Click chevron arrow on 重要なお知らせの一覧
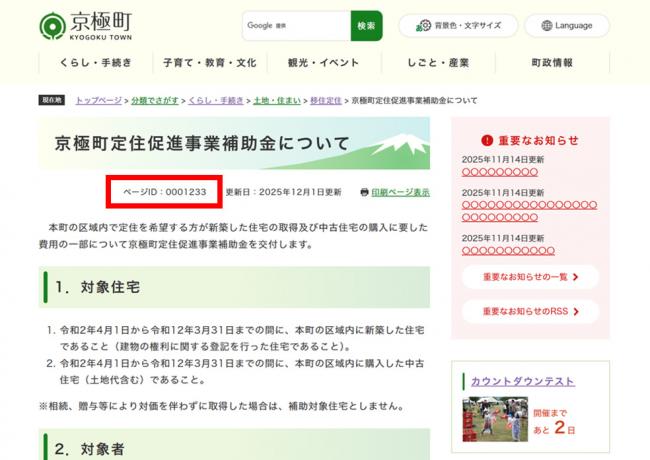The width and height of the screenshot is (650, 460). 575,277
